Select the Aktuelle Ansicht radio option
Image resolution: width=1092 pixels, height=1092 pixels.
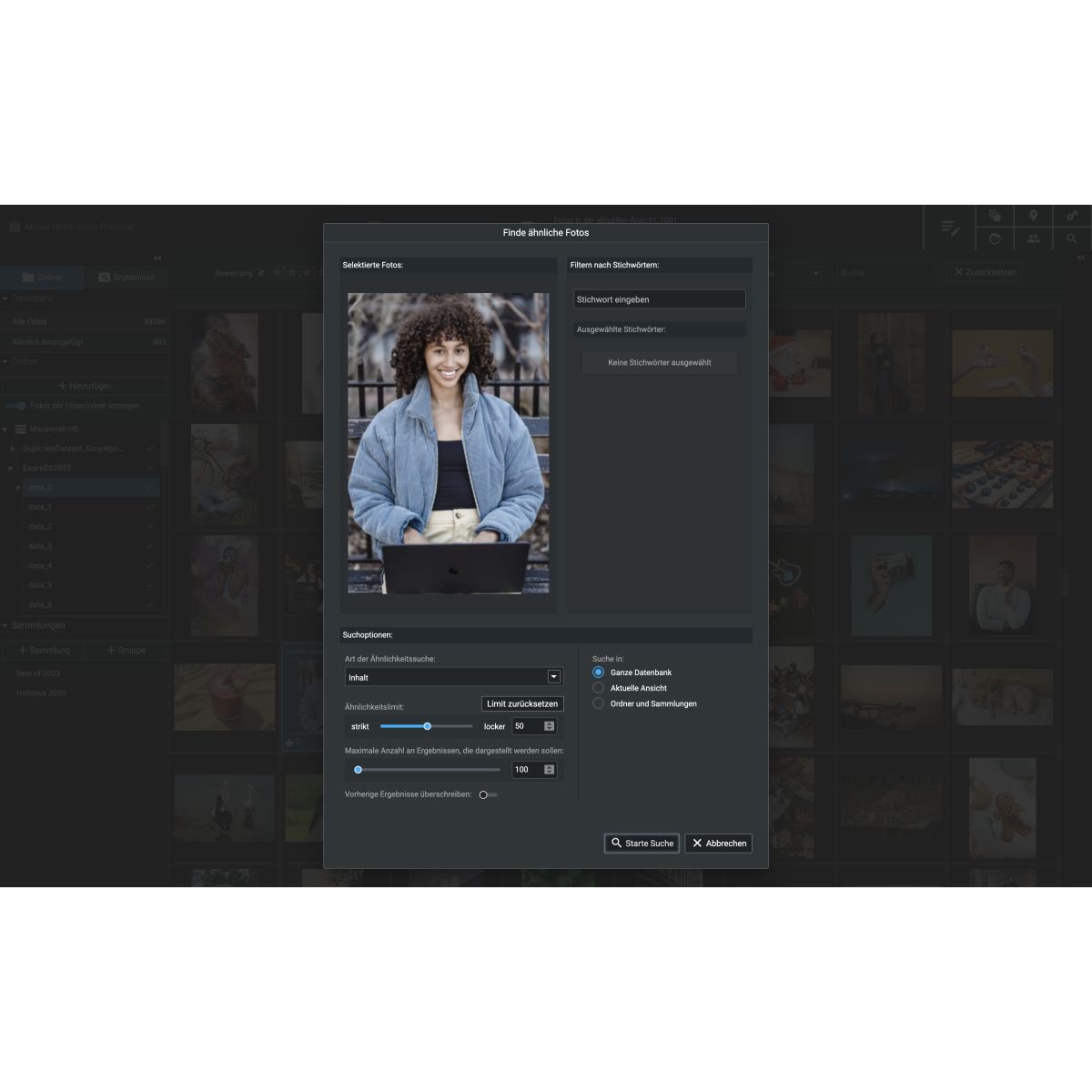click(598, 688)
